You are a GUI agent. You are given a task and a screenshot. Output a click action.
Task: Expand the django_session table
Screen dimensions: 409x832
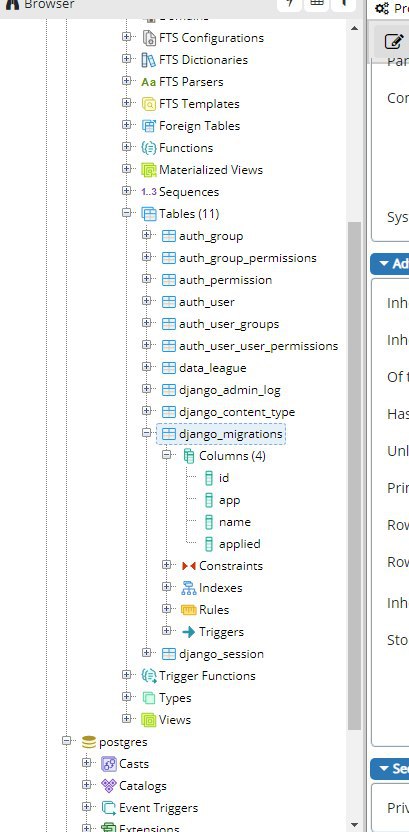tap(146, 653)
